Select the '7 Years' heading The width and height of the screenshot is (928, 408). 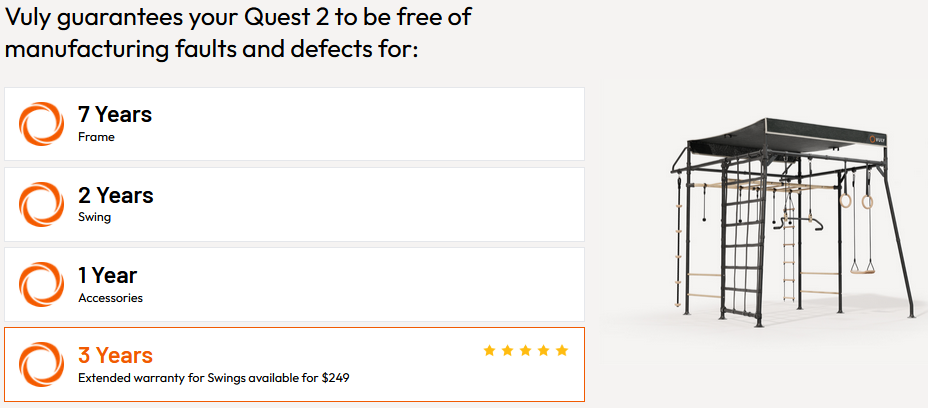[115, 114]
